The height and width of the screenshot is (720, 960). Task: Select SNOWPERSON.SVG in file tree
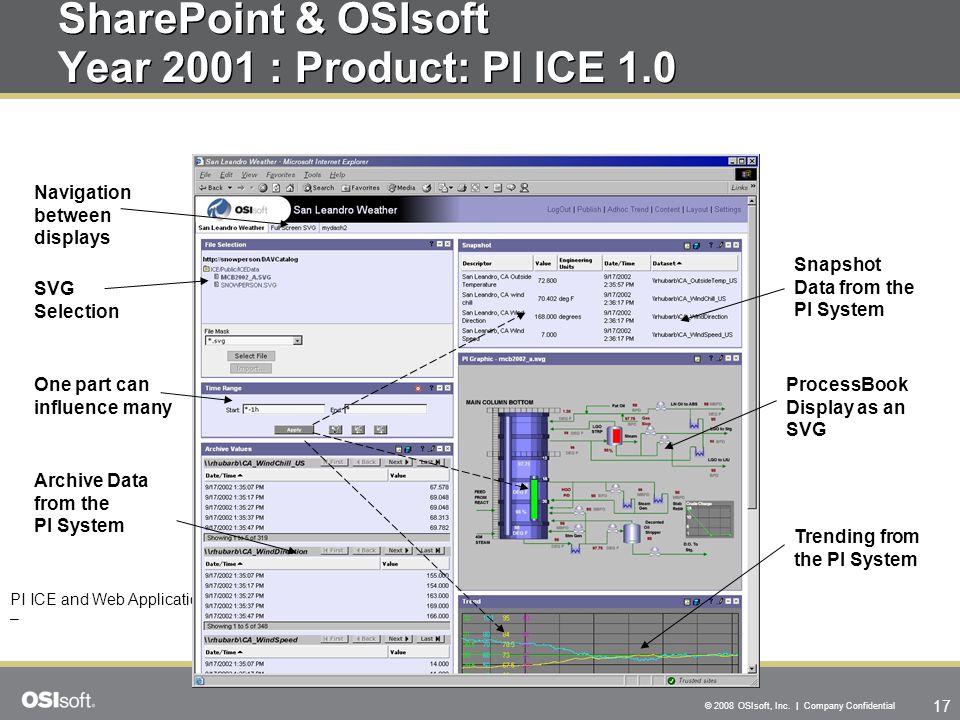(248, 285)
